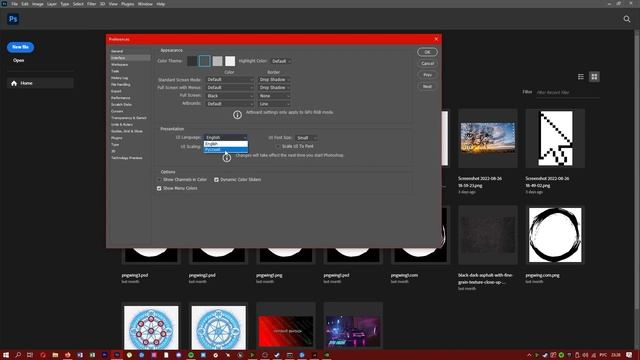Select the darkest Color Theme swatch
This screenshot has height=360, width=640.
point(192,61)
